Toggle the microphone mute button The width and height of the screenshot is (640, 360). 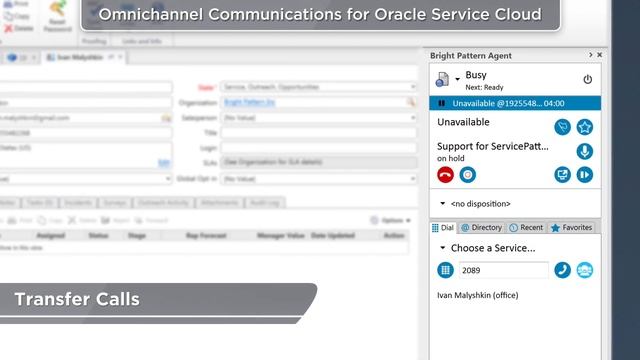[584, 151]
